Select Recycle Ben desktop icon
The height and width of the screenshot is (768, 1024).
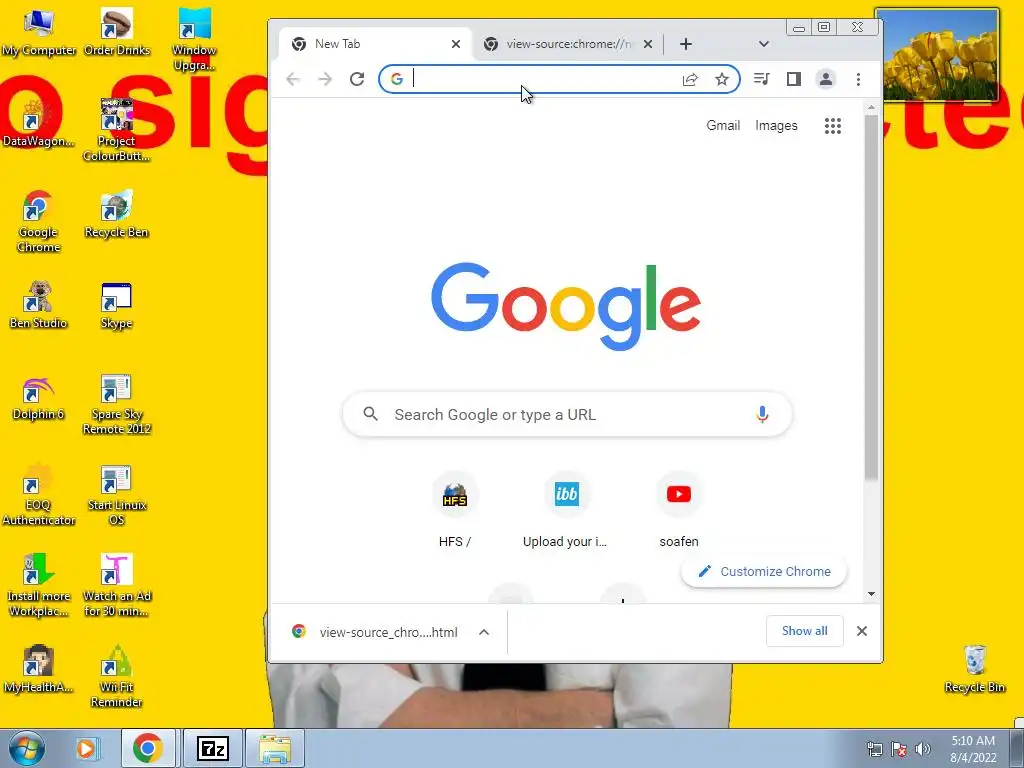[x=117, y=214]
